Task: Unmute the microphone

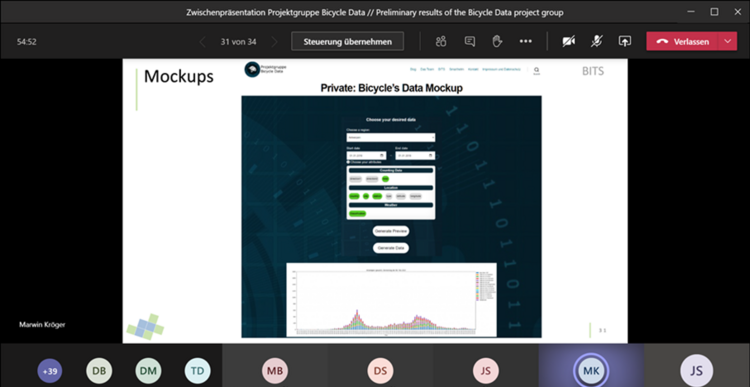Action: coord(596,42)
